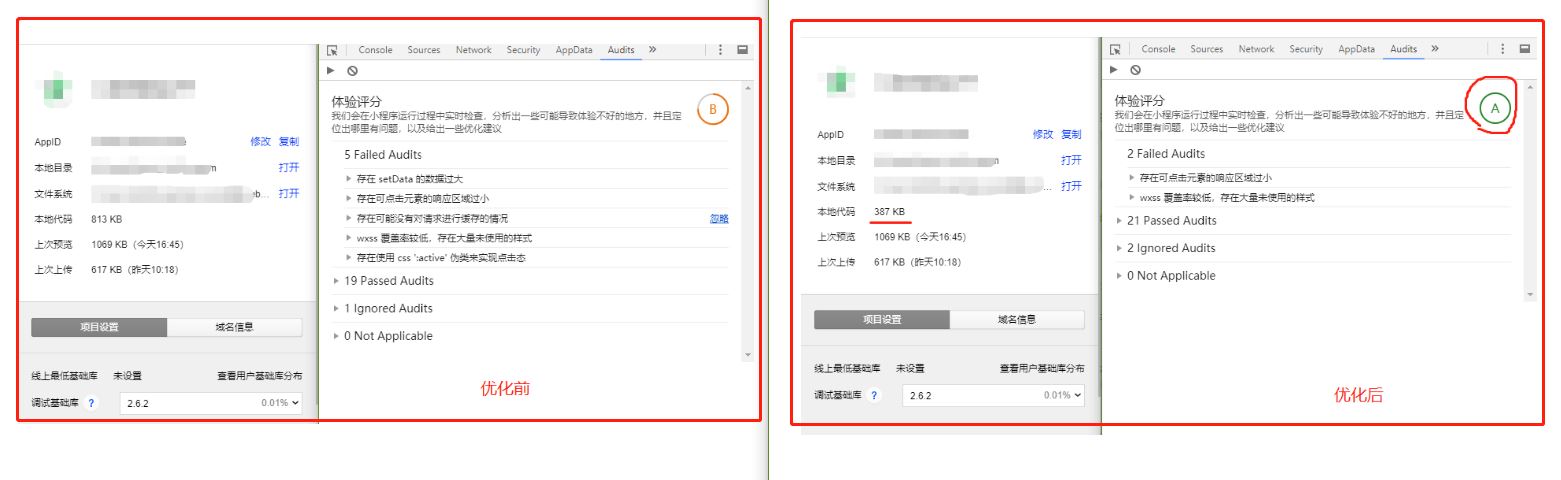Click 复制 next to AppID in the right (优化后) panel
Screen dimensions: 1561x480
[x=1071, y=135]
